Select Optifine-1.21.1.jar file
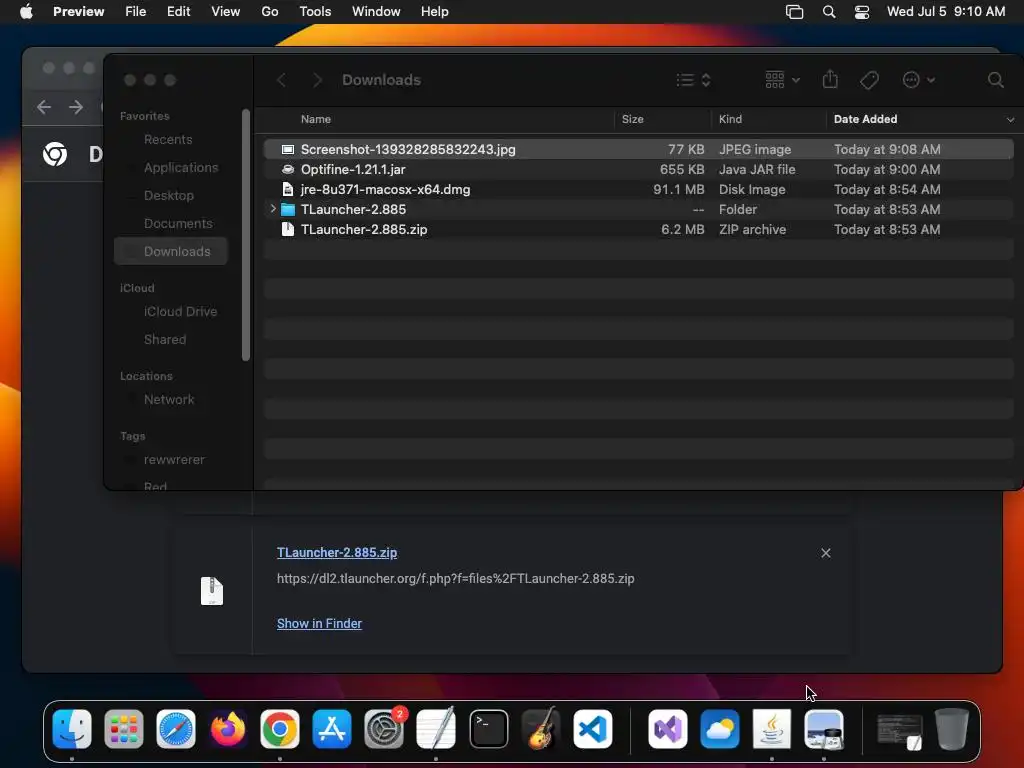Viewport: 1024px width, 768px height. 639,170
